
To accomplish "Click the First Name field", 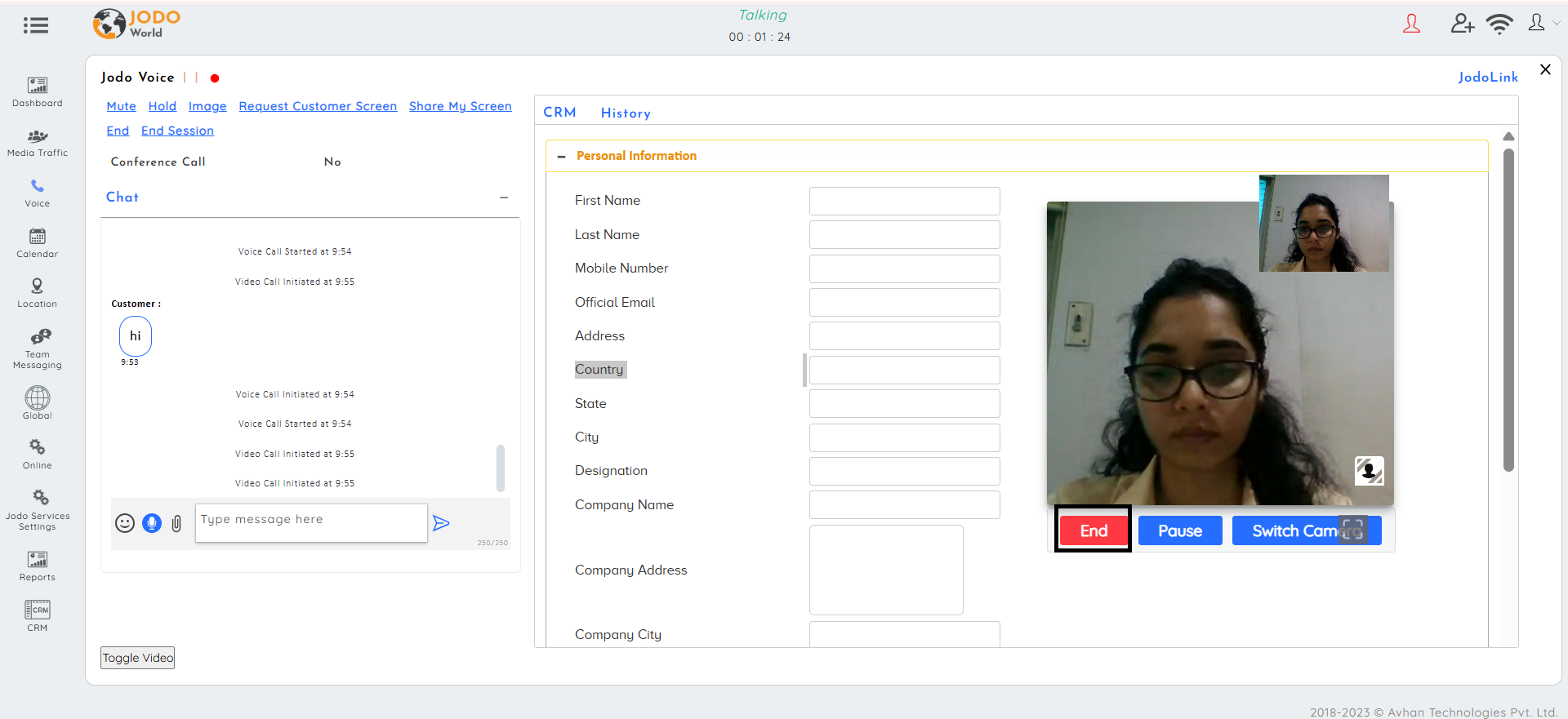I will (905, 201).
